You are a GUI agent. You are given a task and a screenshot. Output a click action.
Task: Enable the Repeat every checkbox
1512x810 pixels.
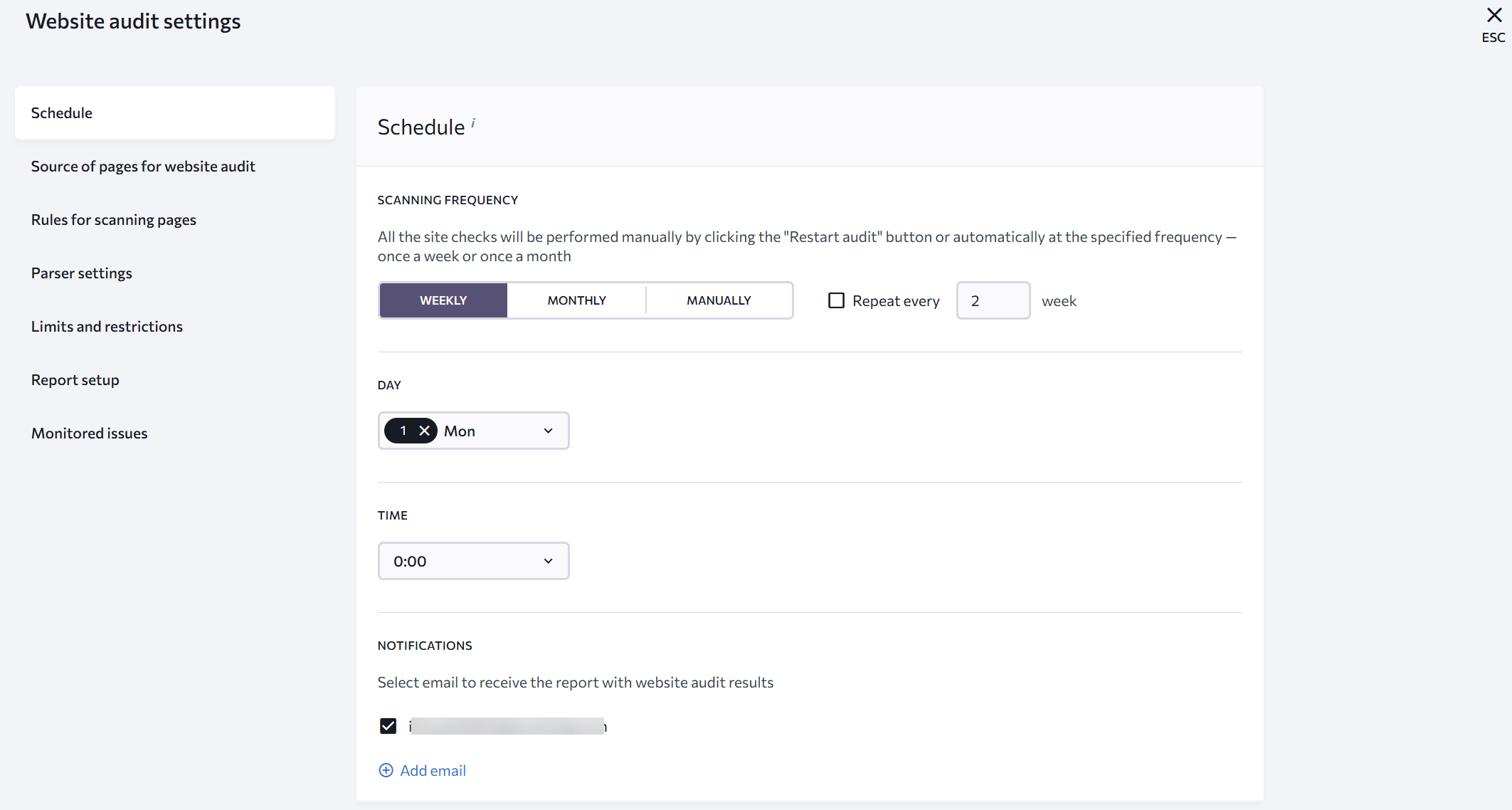pos(836,300)
